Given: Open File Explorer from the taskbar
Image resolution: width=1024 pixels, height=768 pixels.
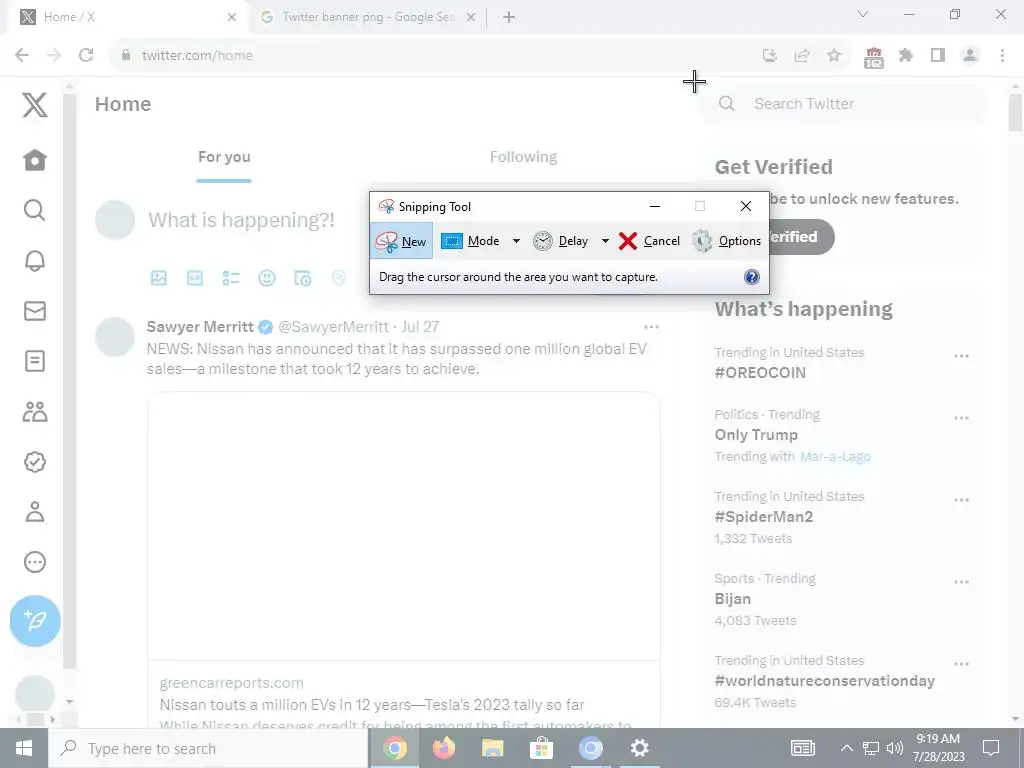Looking at the screenshot, I should pyautogui.click(x=492, y=748).
